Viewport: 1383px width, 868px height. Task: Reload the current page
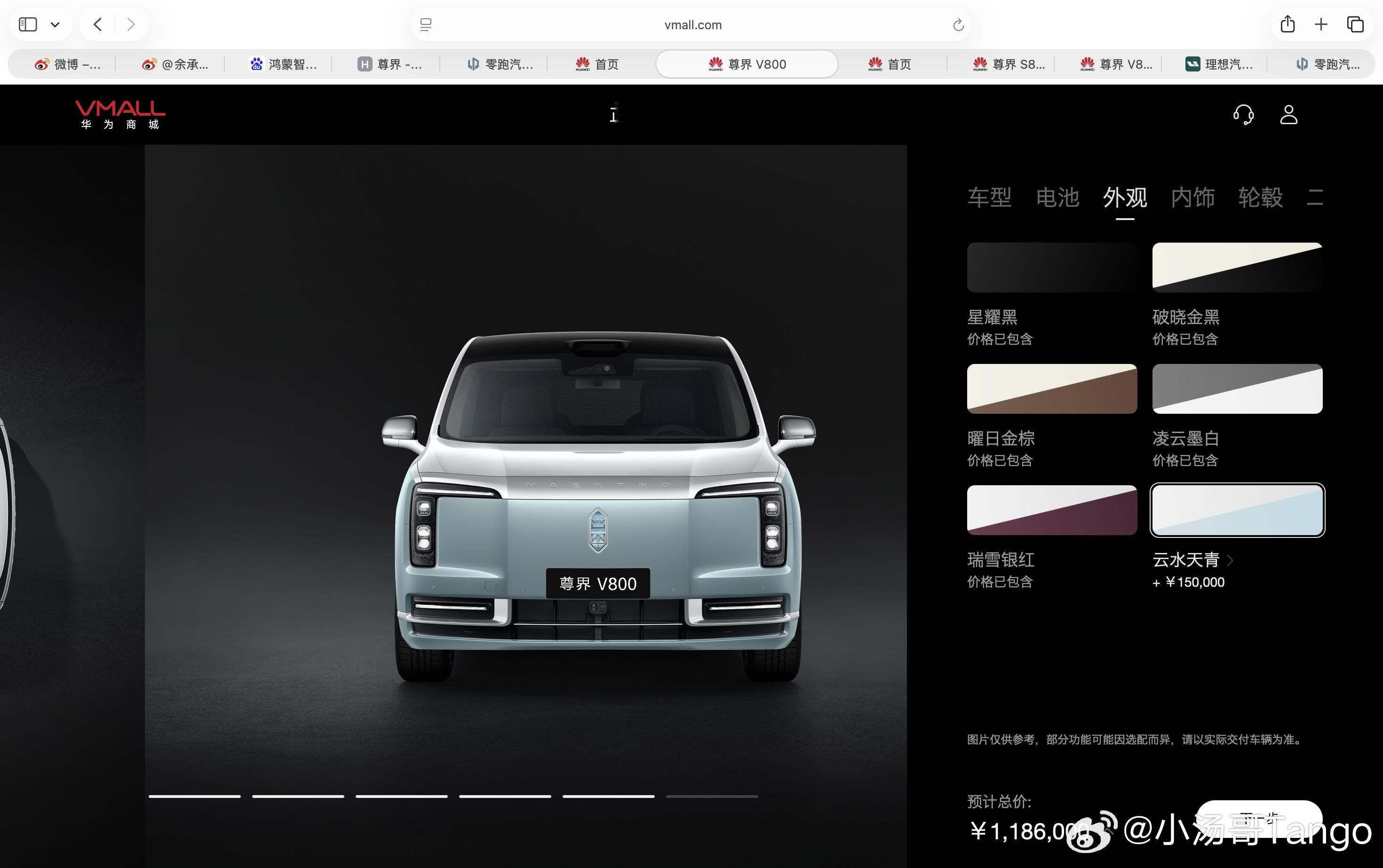click(958, 24)
